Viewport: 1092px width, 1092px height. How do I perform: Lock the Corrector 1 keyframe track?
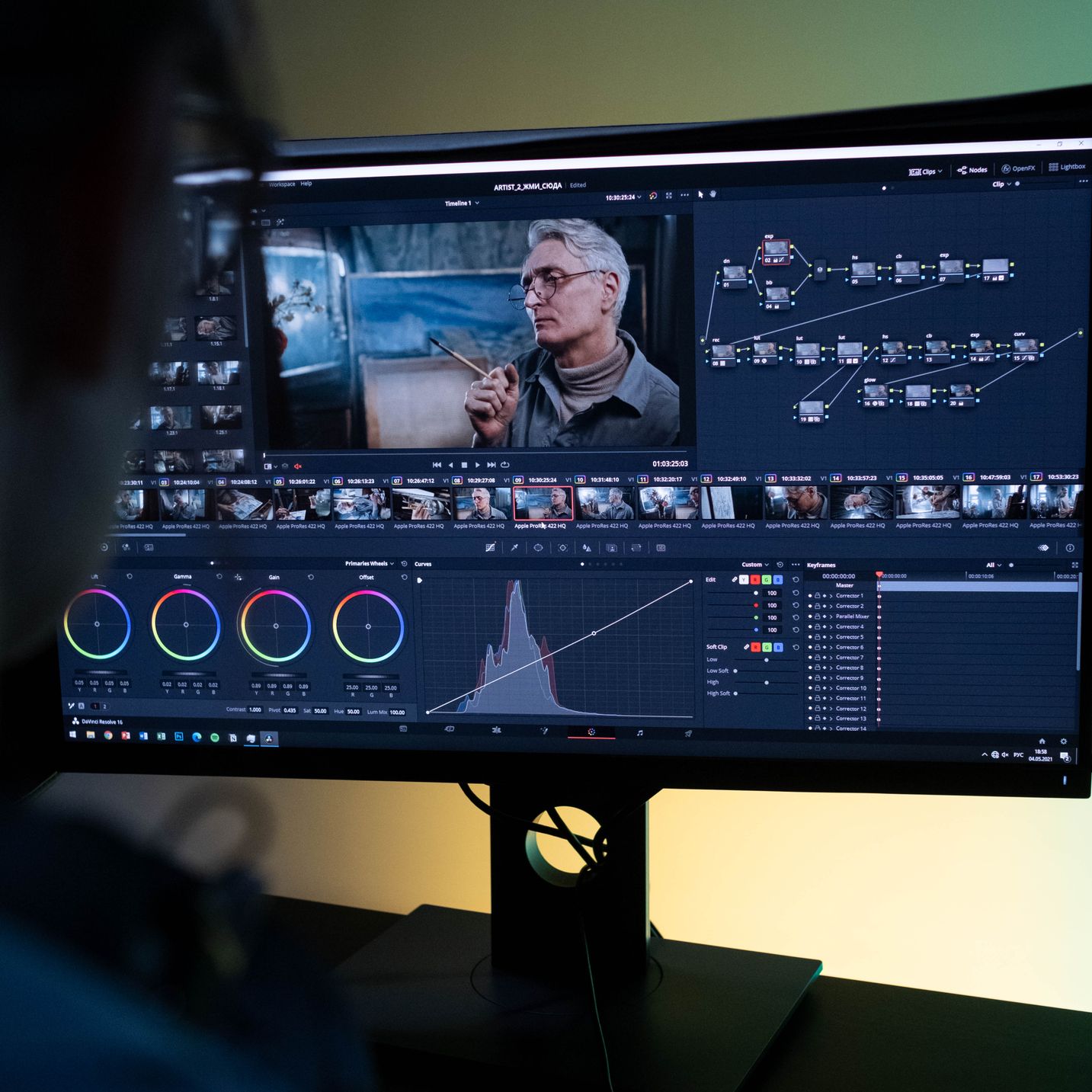coord(817,595)
